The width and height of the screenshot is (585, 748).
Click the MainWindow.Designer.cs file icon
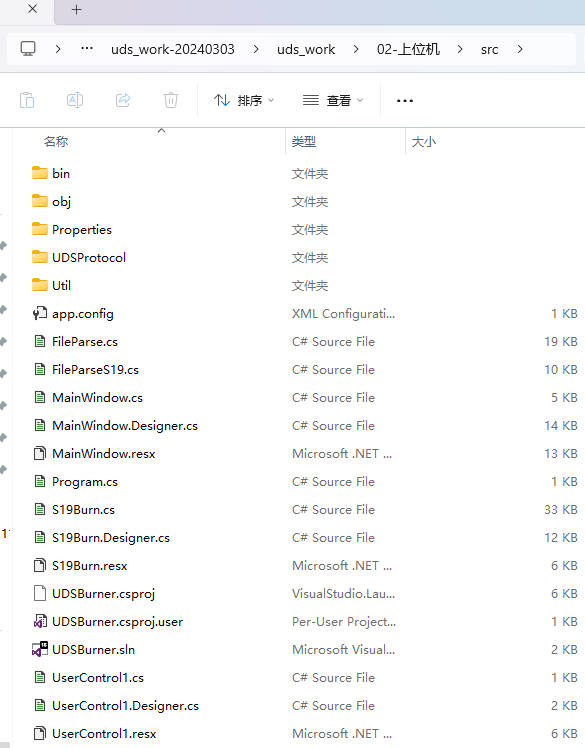click(40, 425)
